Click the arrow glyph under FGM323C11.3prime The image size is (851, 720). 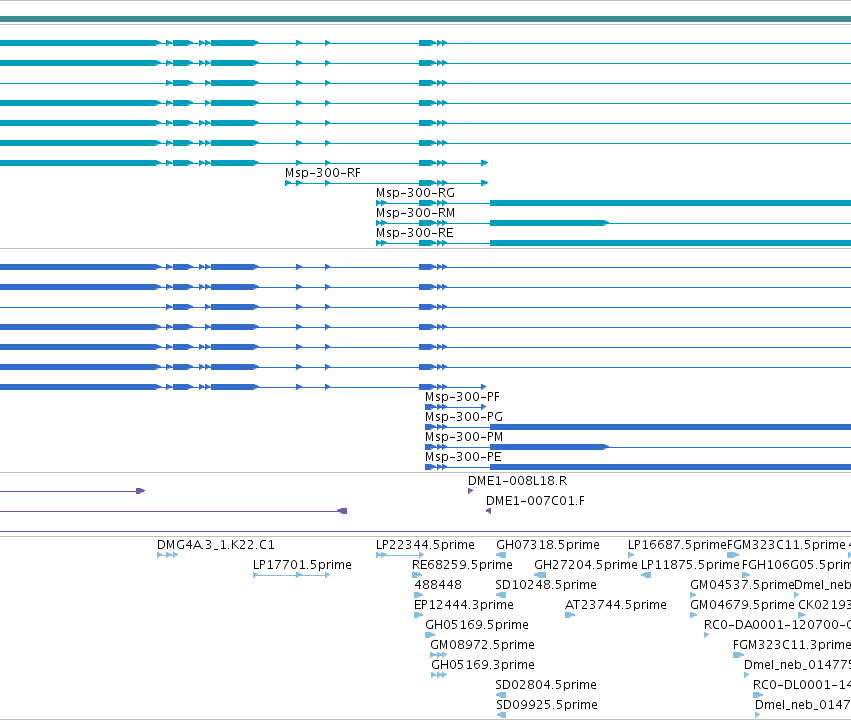tap(738, 655)
